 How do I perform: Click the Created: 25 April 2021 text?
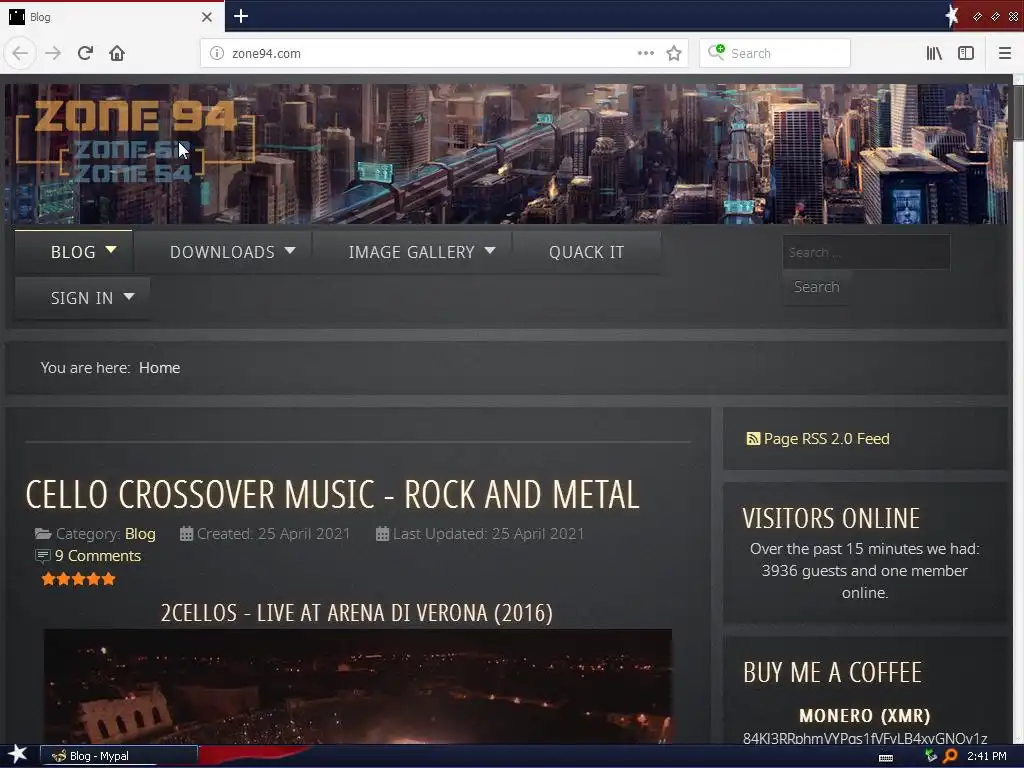click(x=273, y=534)
